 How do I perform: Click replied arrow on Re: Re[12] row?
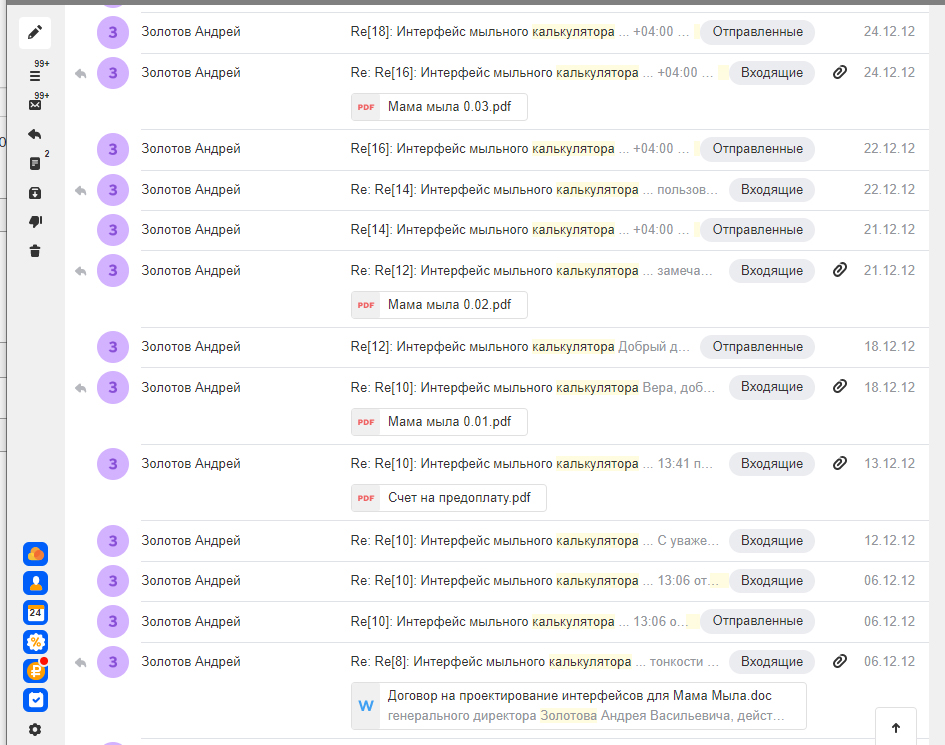[x=80, y=271]
